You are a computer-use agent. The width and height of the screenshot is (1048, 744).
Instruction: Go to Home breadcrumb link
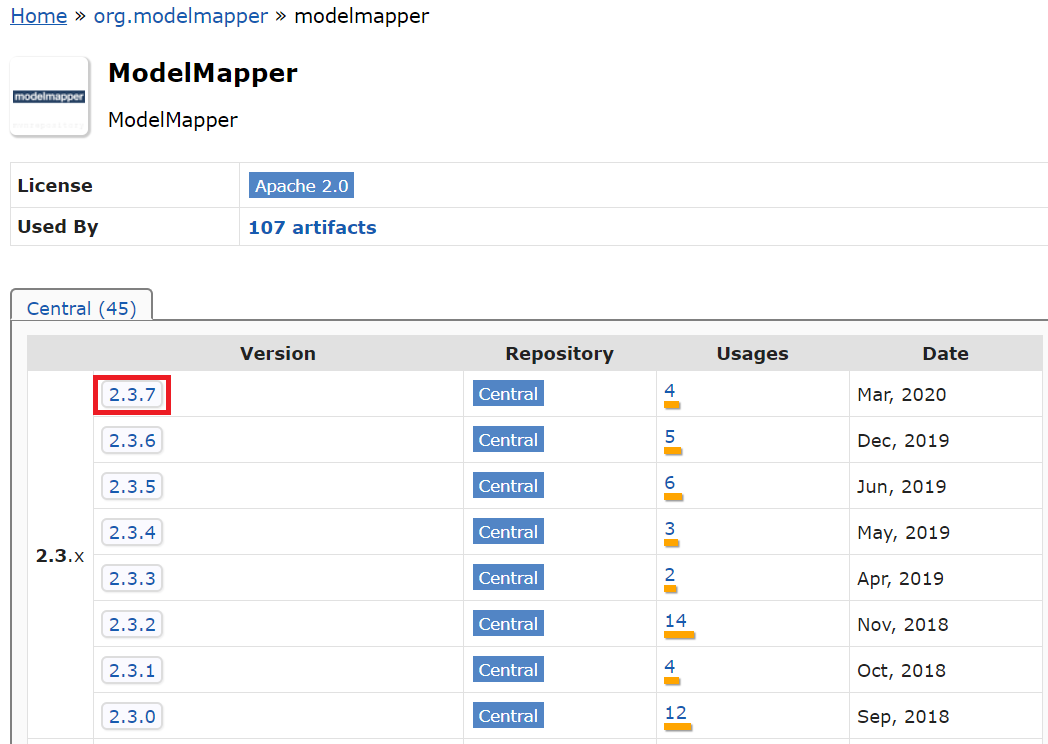click(39, 16)
